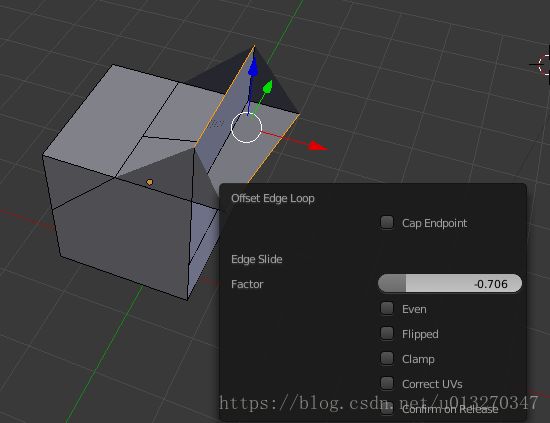Viewport: 550px width, 423px height.
Task: Enable Correct UVs checkbox
Action: [387, 383]
